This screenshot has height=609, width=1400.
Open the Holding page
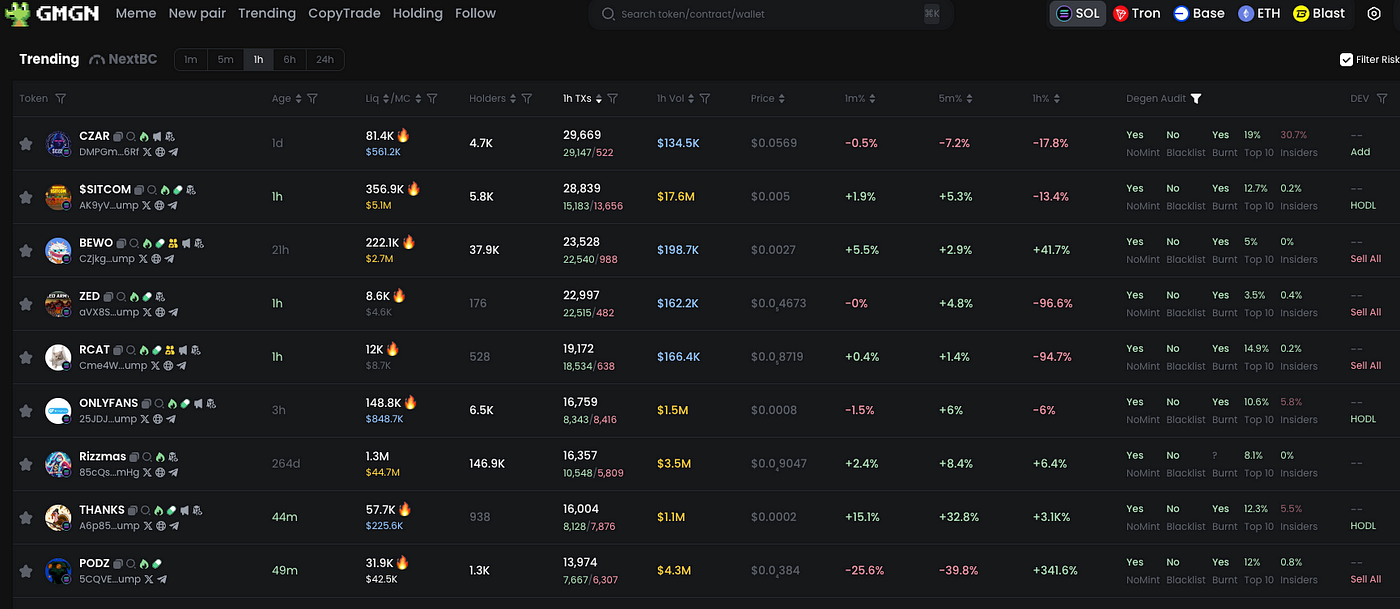tap(418, 13)
